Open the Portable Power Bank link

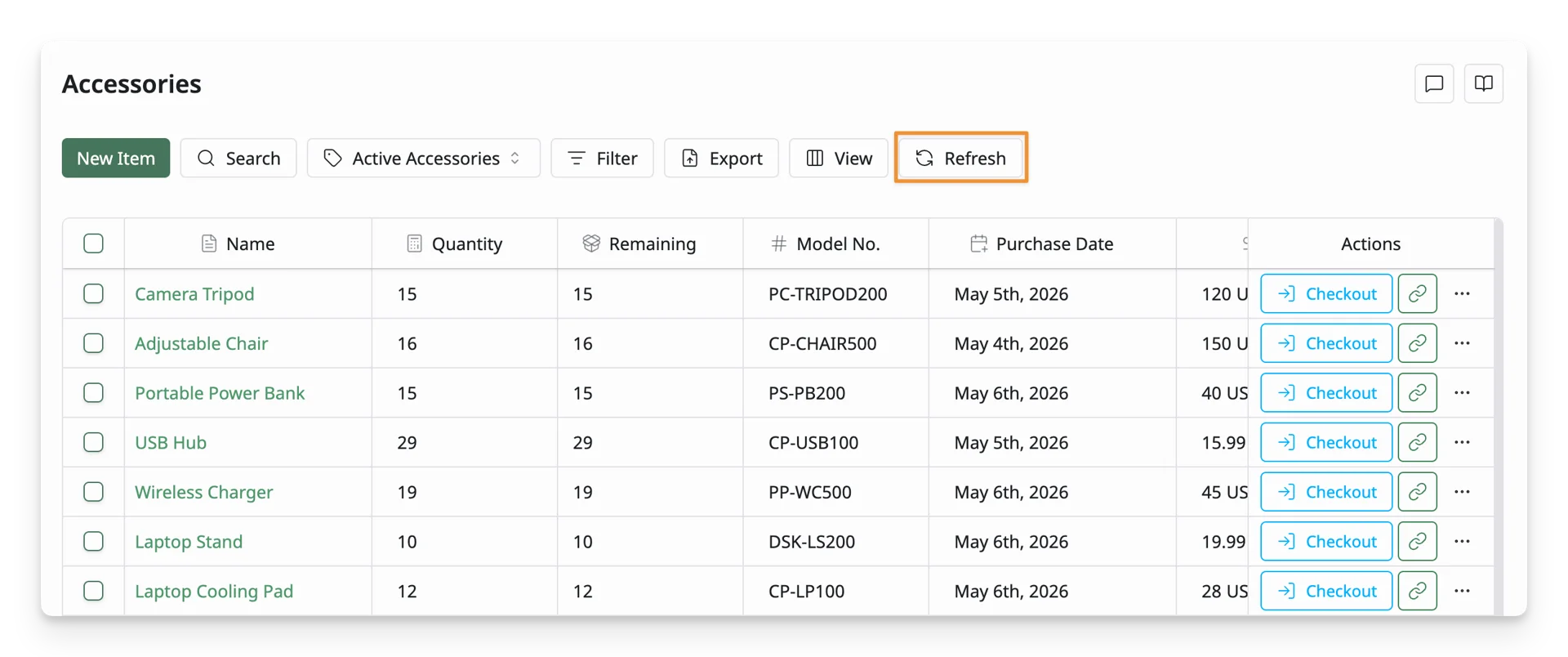220,393
